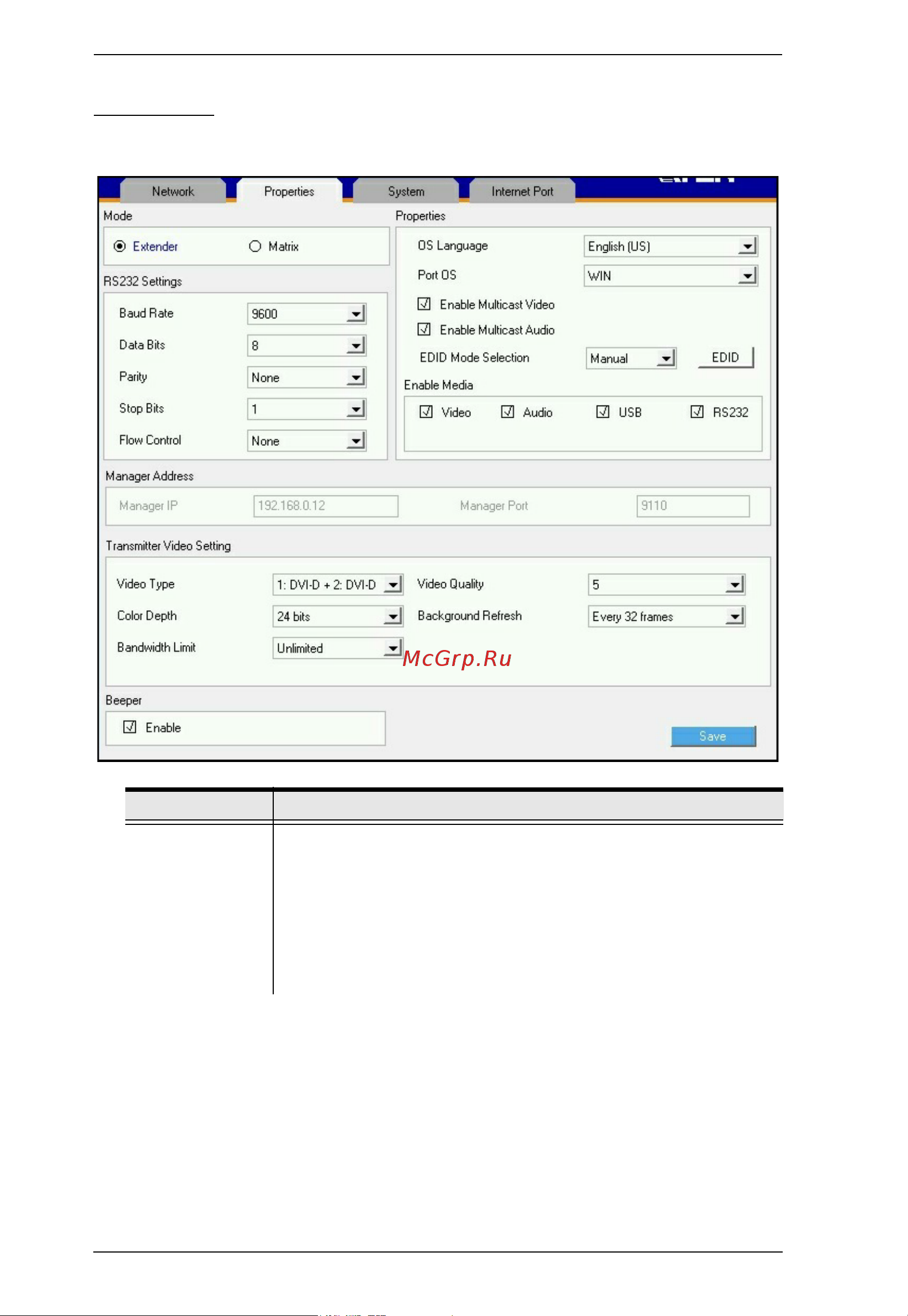This screenshot has width=908, height=1316.
Task: Open the Video Type dropdown
Action: click(338, 585)
